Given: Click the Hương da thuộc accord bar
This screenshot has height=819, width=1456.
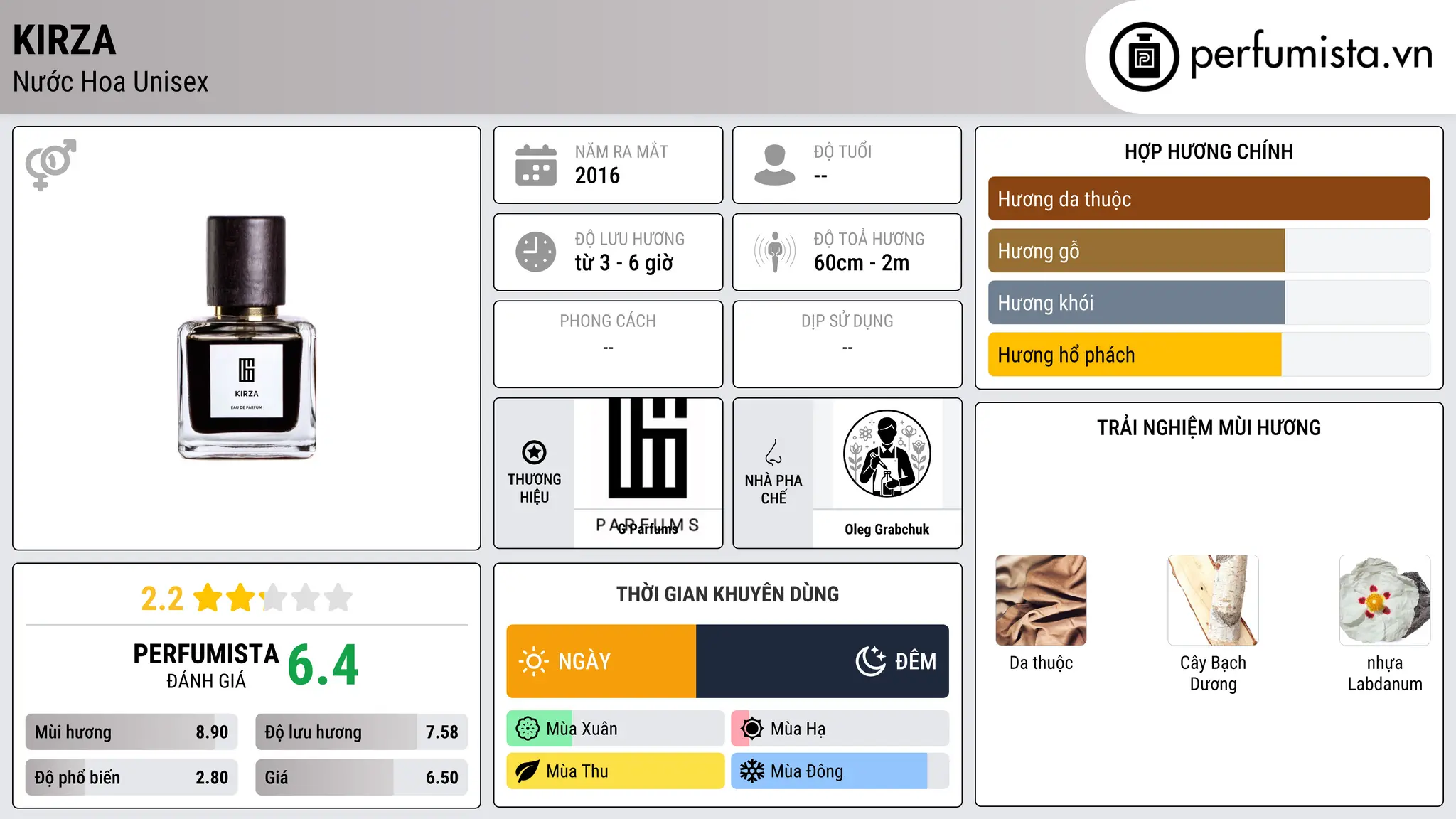Looking at the screenshot, I should pyautogui.click(x=1209, y=199).
